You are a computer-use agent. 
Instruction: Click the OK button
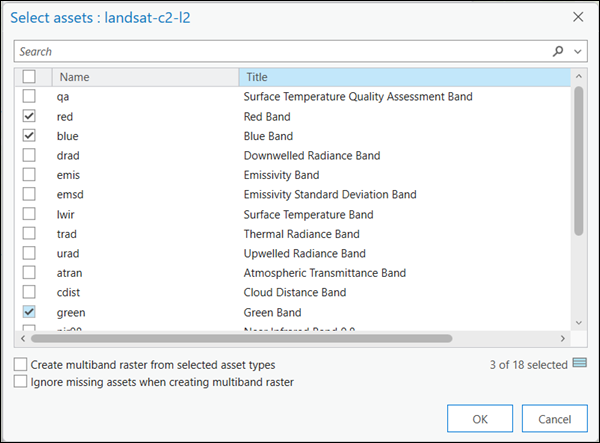click(479, 418)
